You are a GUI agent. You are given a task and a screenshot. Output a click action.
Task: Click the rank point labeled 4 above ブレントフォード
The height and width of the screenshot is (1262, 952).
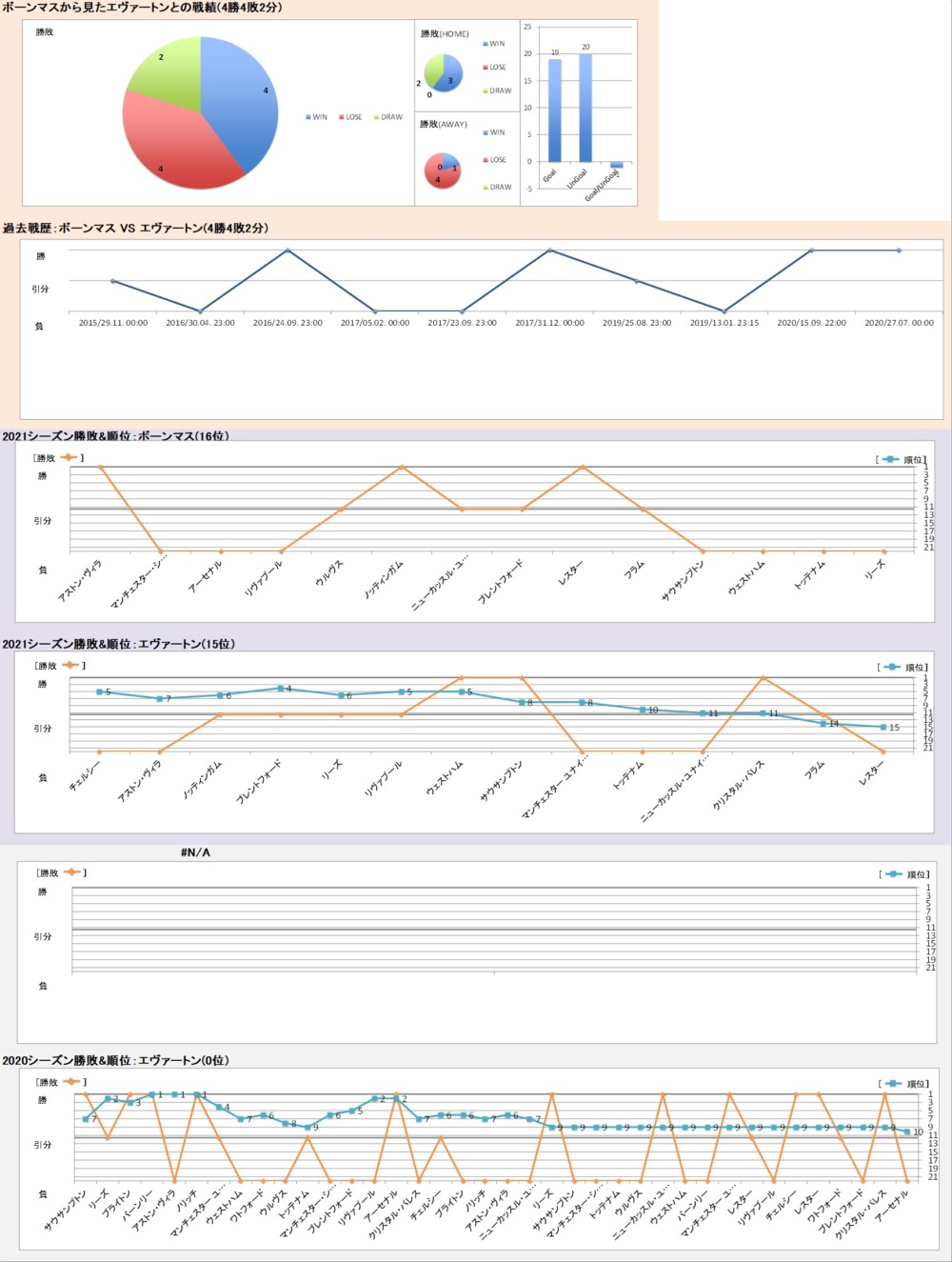[x=280, y=688]
